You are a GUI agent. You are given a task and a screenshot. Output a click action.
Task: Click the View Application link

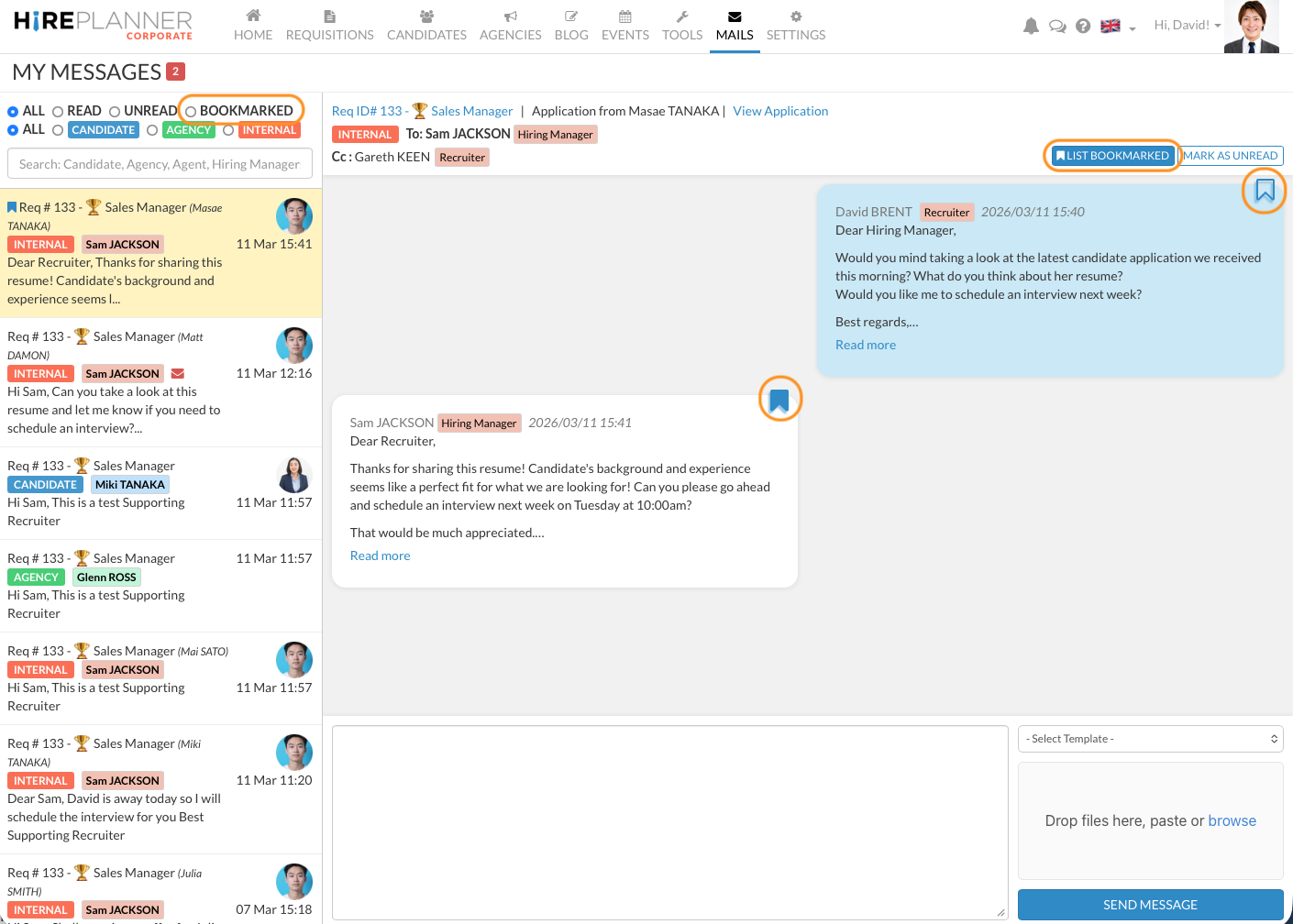point(780,111)
